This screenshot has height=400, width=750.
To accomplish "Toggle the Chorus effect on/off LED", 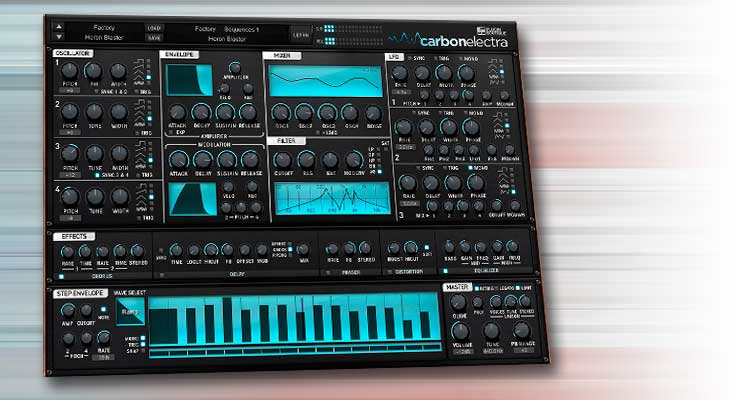I will click(61, 277).
